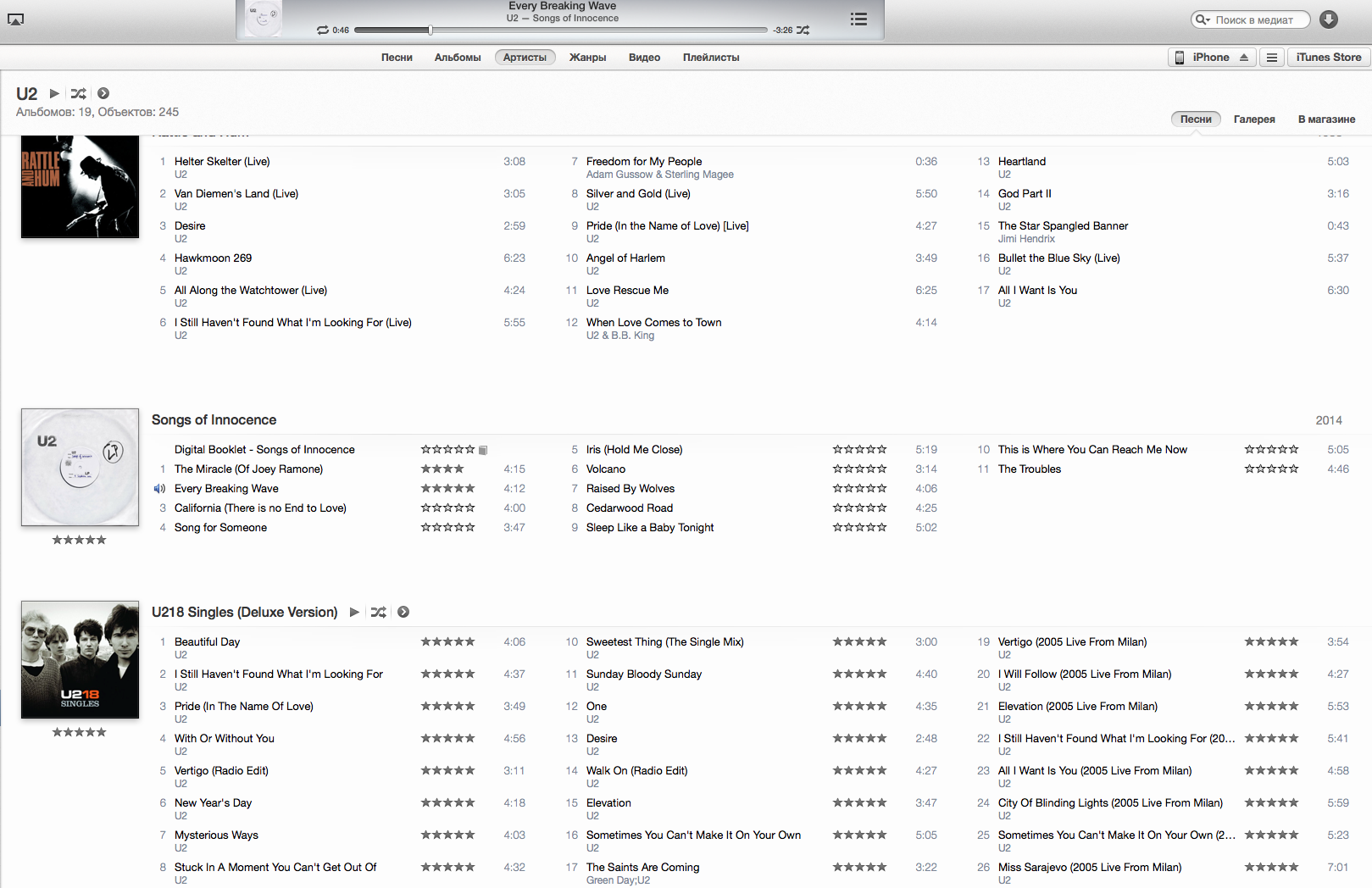Select When Love Comes to Town
Image resolution: width=1372 pixels, height=888 pixels.
[x=653, y=322]
